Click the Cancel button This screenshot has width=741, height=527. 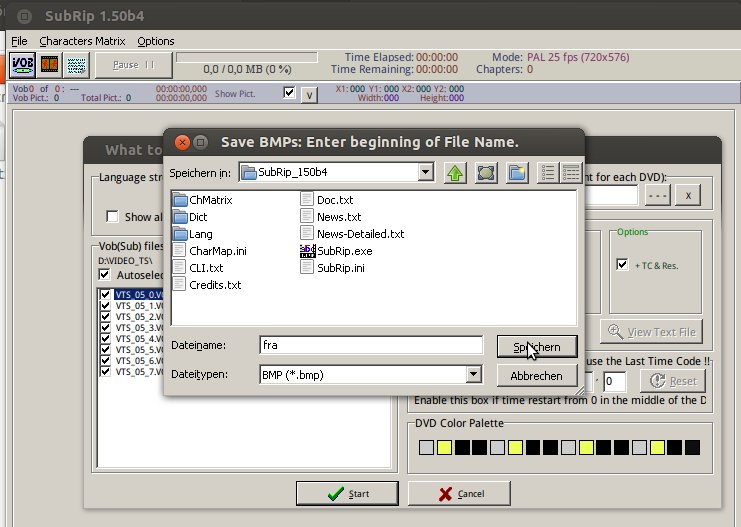[x=459, y=494]
